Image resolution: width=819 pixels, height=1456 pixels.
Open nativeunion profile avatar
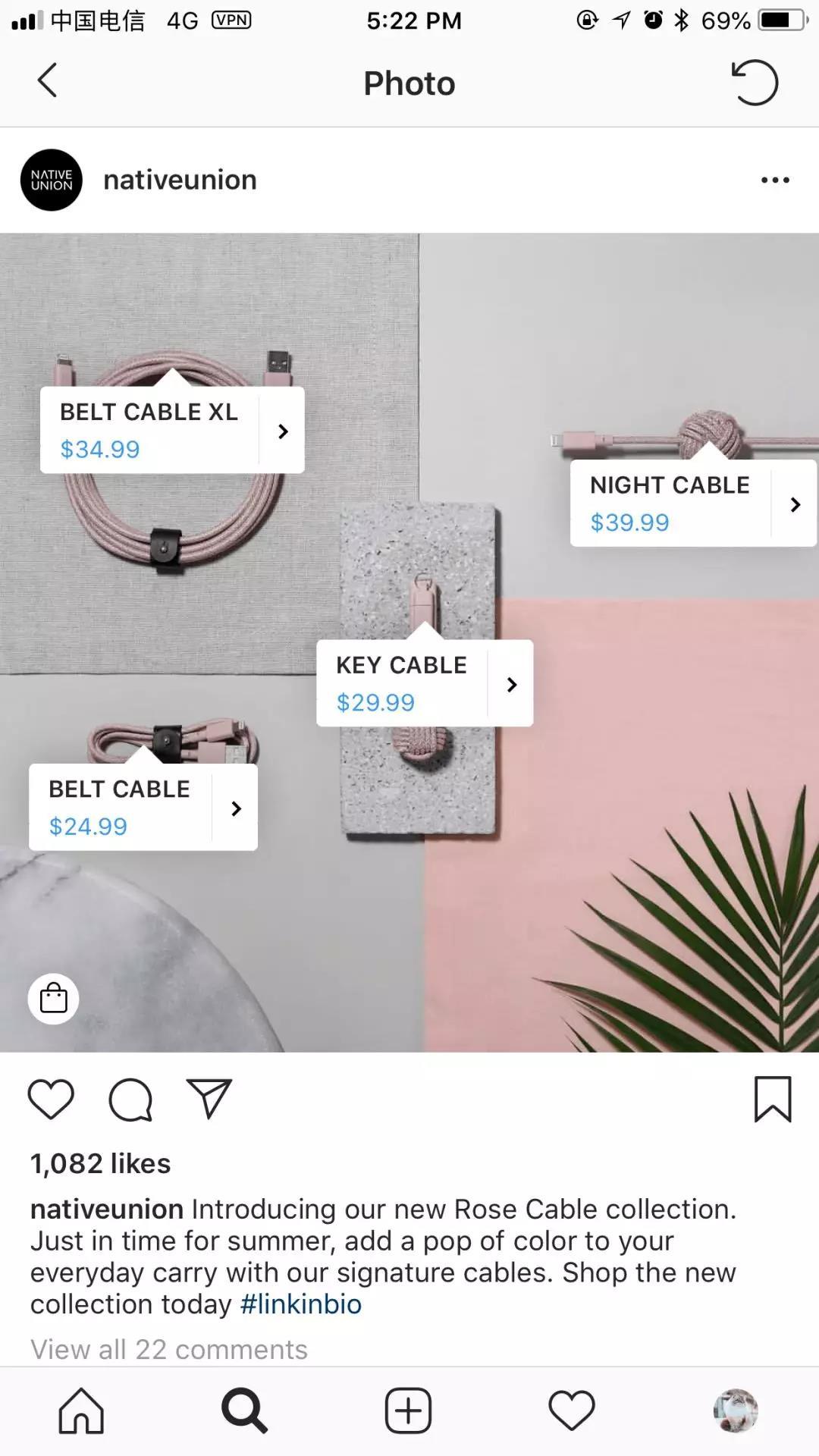coord(52,180)
